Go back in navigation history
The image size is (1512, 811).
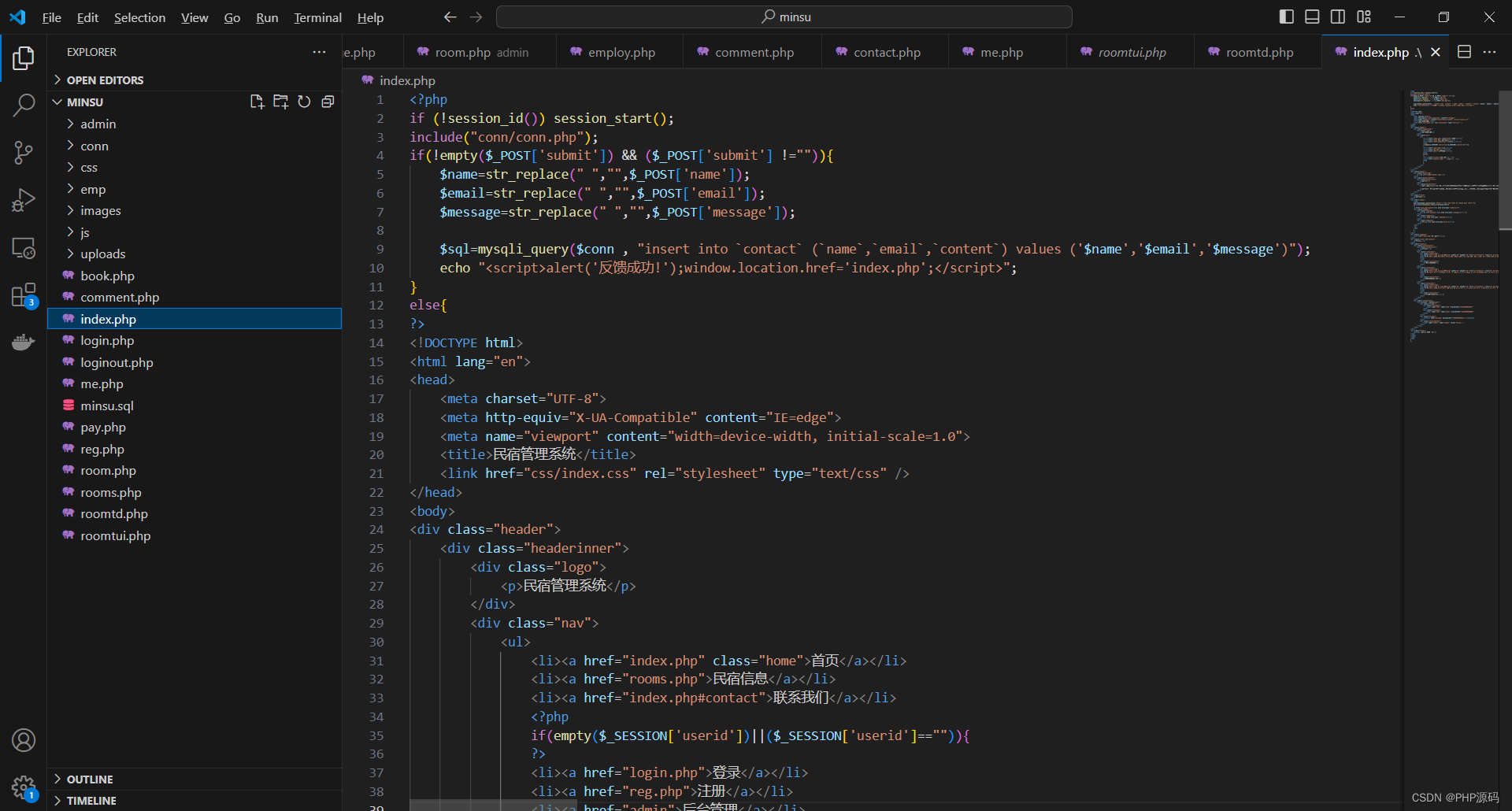click(450, 17)
